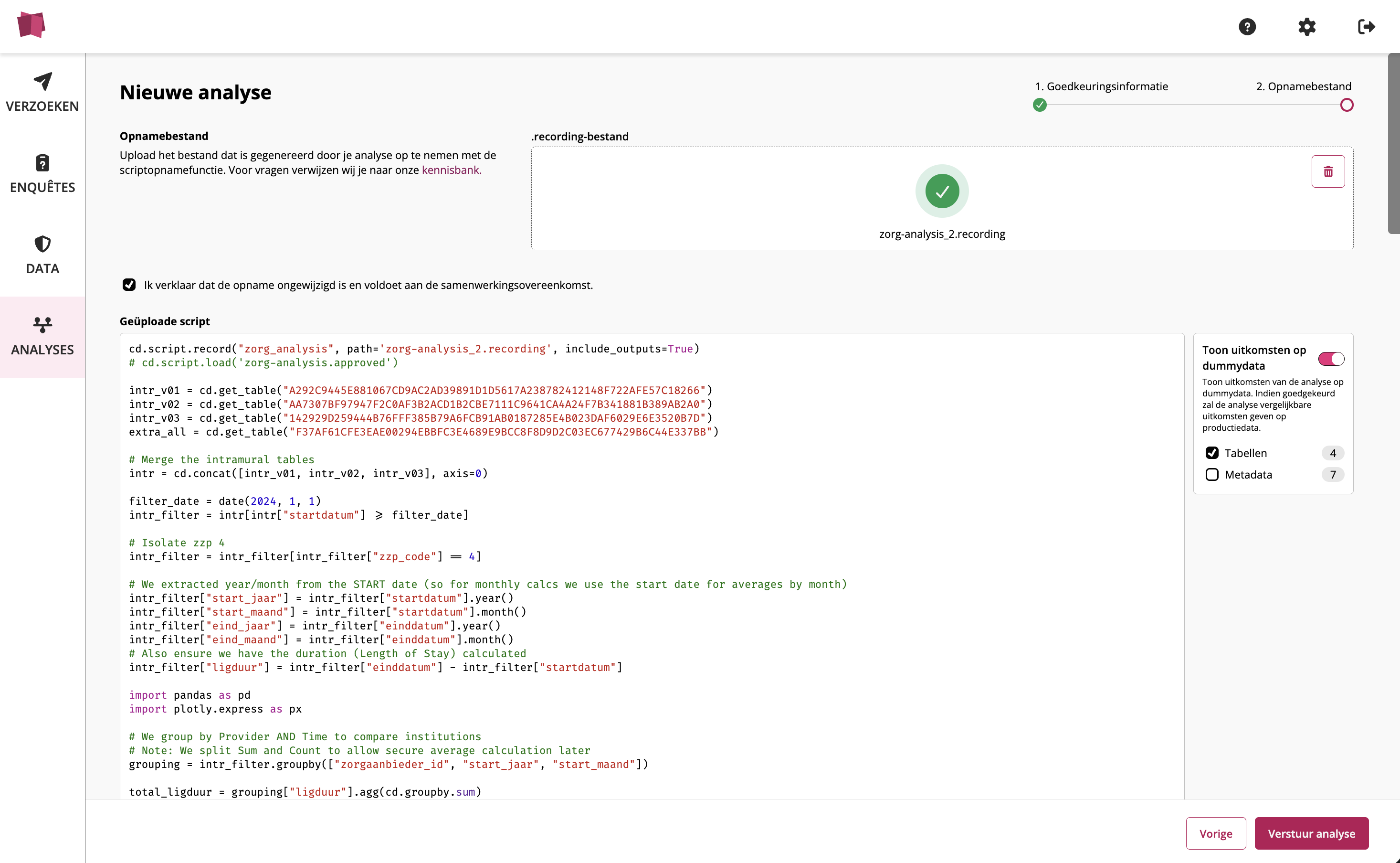Click the Data shield icon
Screen dimensions: 1400x863
click(x=42, y=245)
